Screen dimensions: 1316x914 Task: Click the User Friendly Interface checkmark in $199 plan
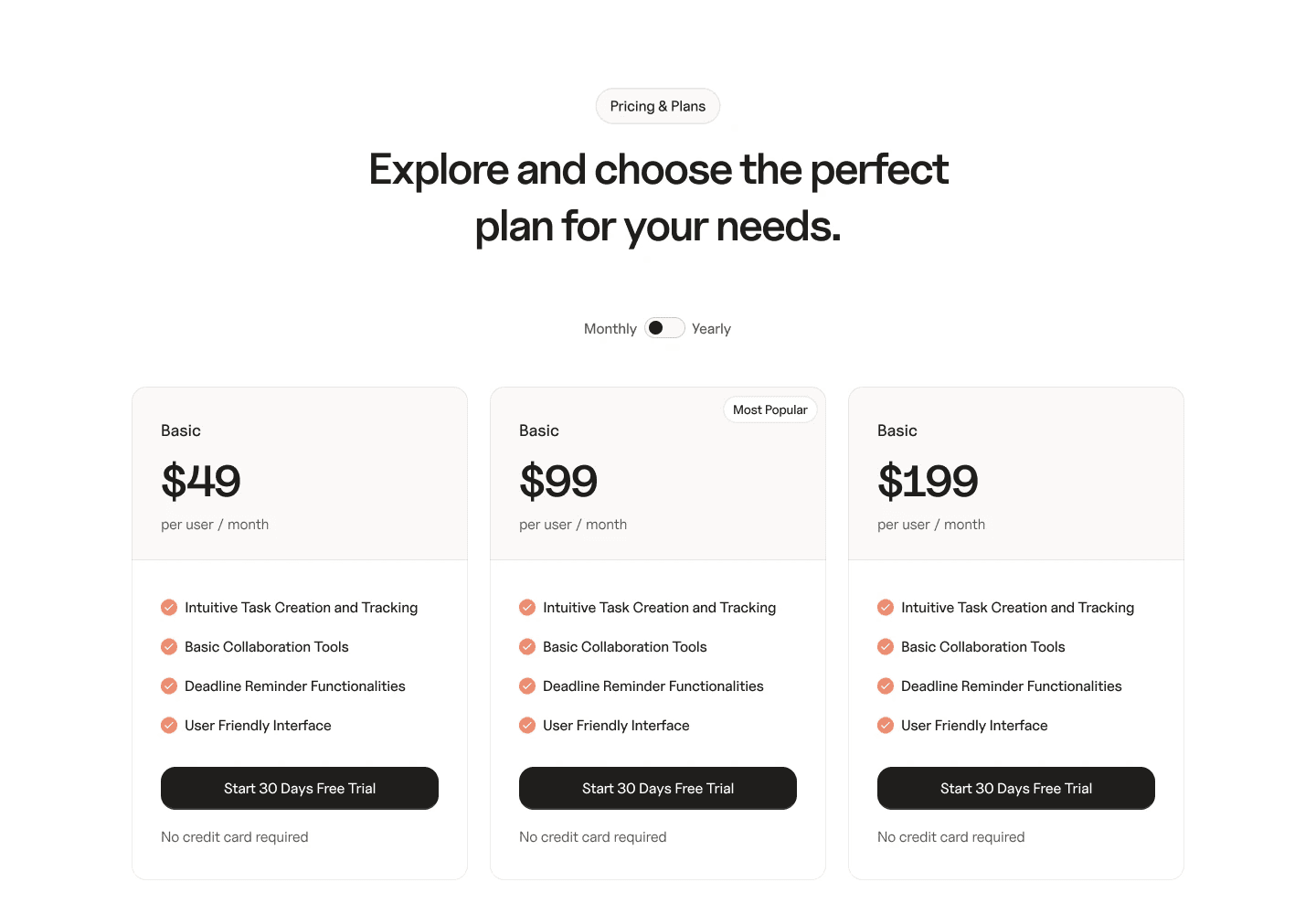[886, 725]
